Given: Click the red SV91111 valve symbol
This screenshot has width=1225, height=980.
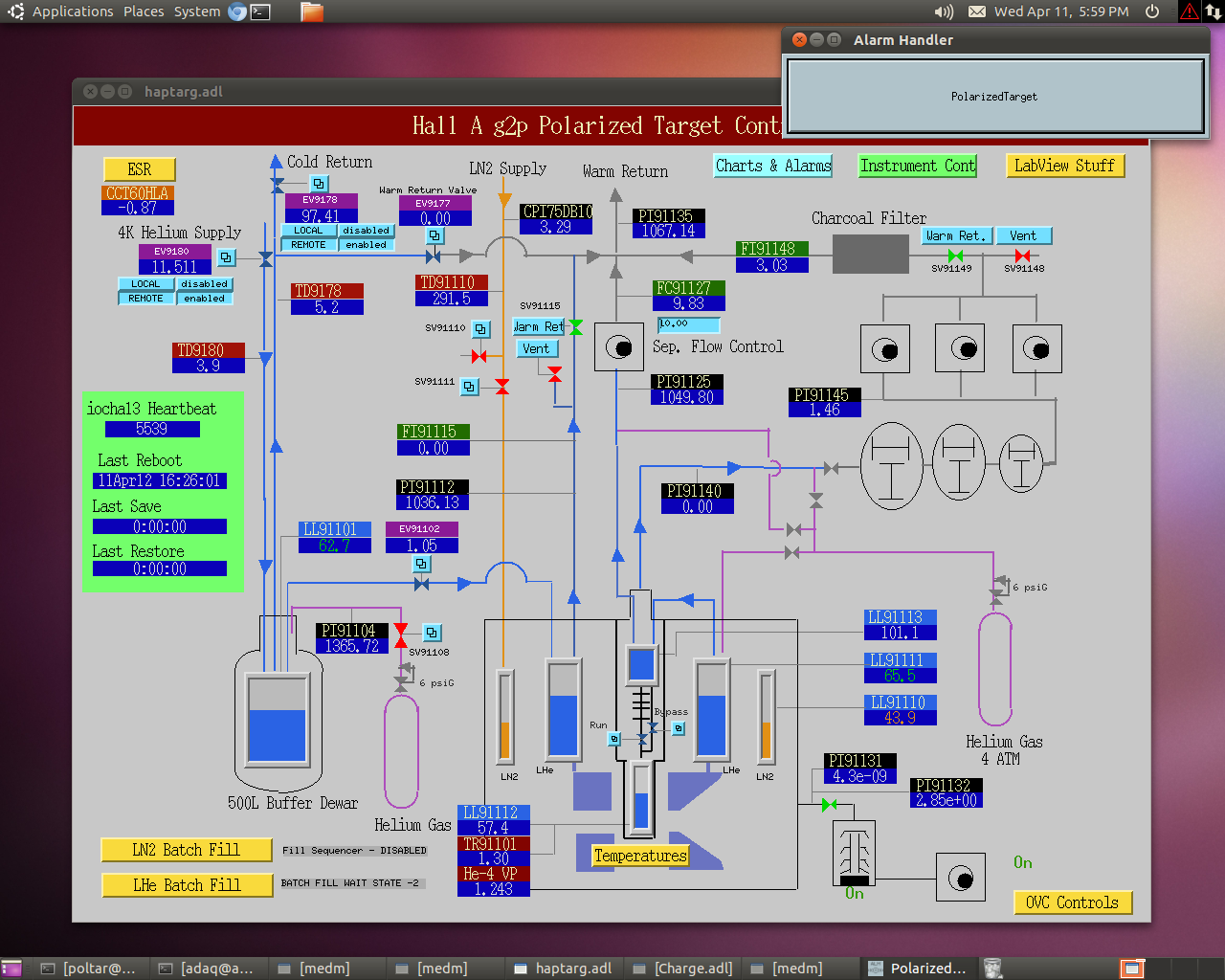Looking at the screenshot, I should tap(502, 386).
